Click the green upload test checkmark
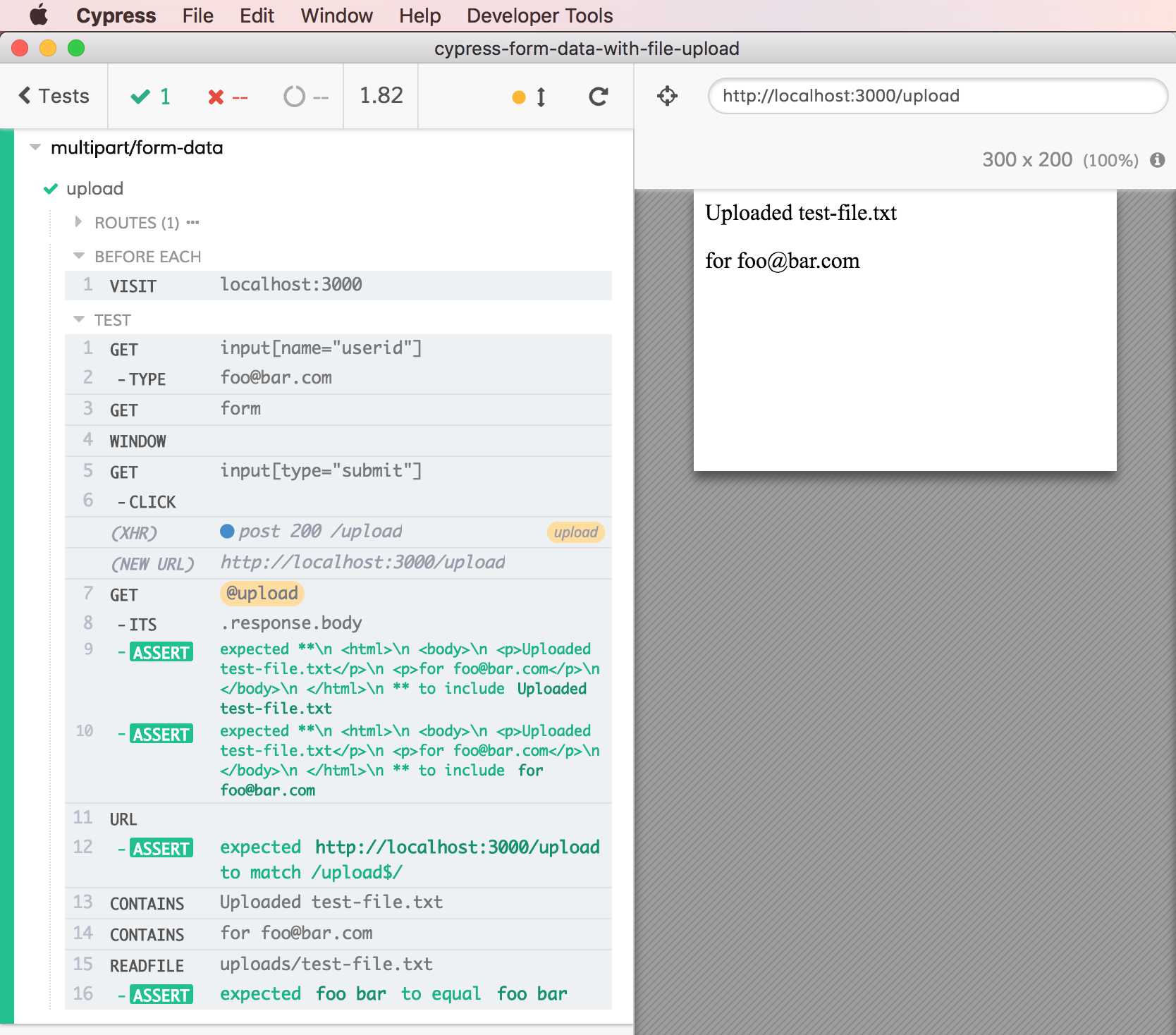 point(51,188)
